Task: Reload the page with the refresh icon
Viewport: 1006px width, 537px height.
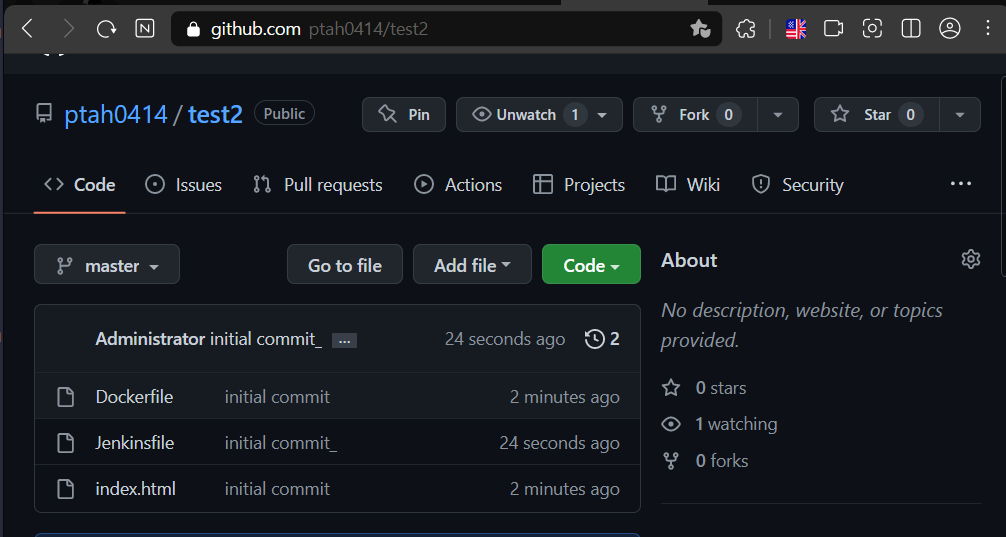Action: click(x=107, y=28)
